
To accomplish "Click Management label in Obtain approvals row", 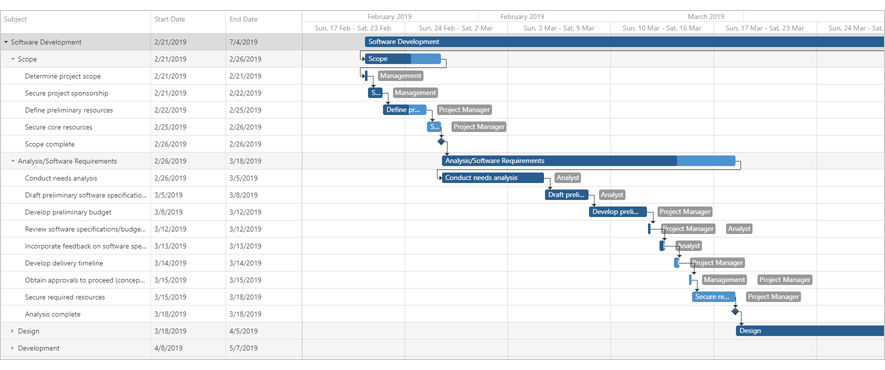I will pos(724,280).
